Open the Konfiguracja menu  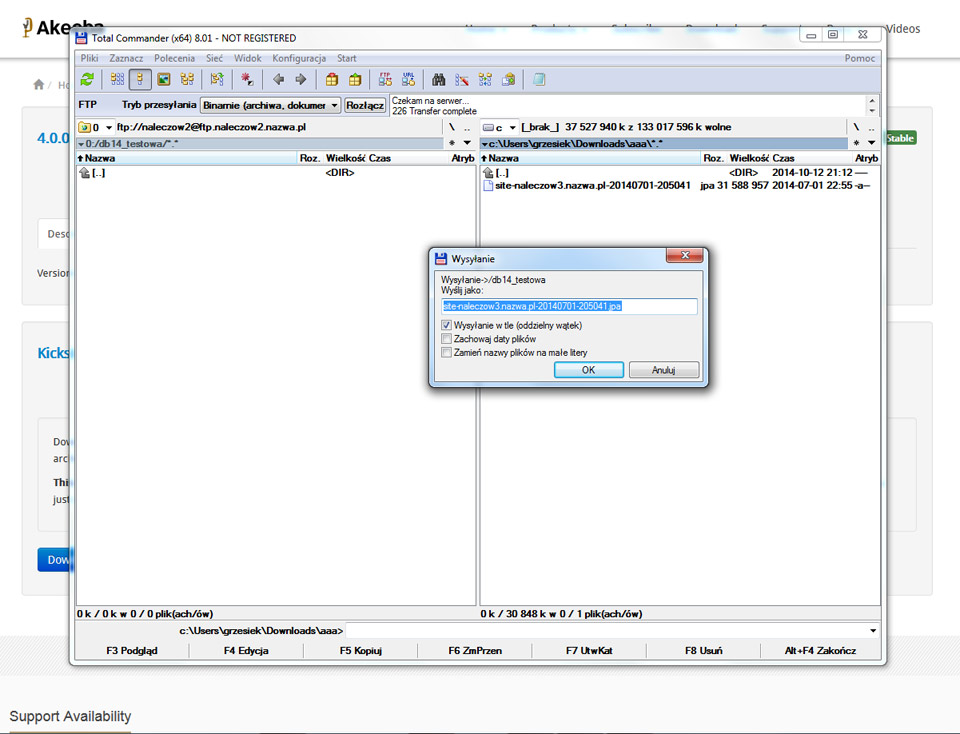coord(299,58)
